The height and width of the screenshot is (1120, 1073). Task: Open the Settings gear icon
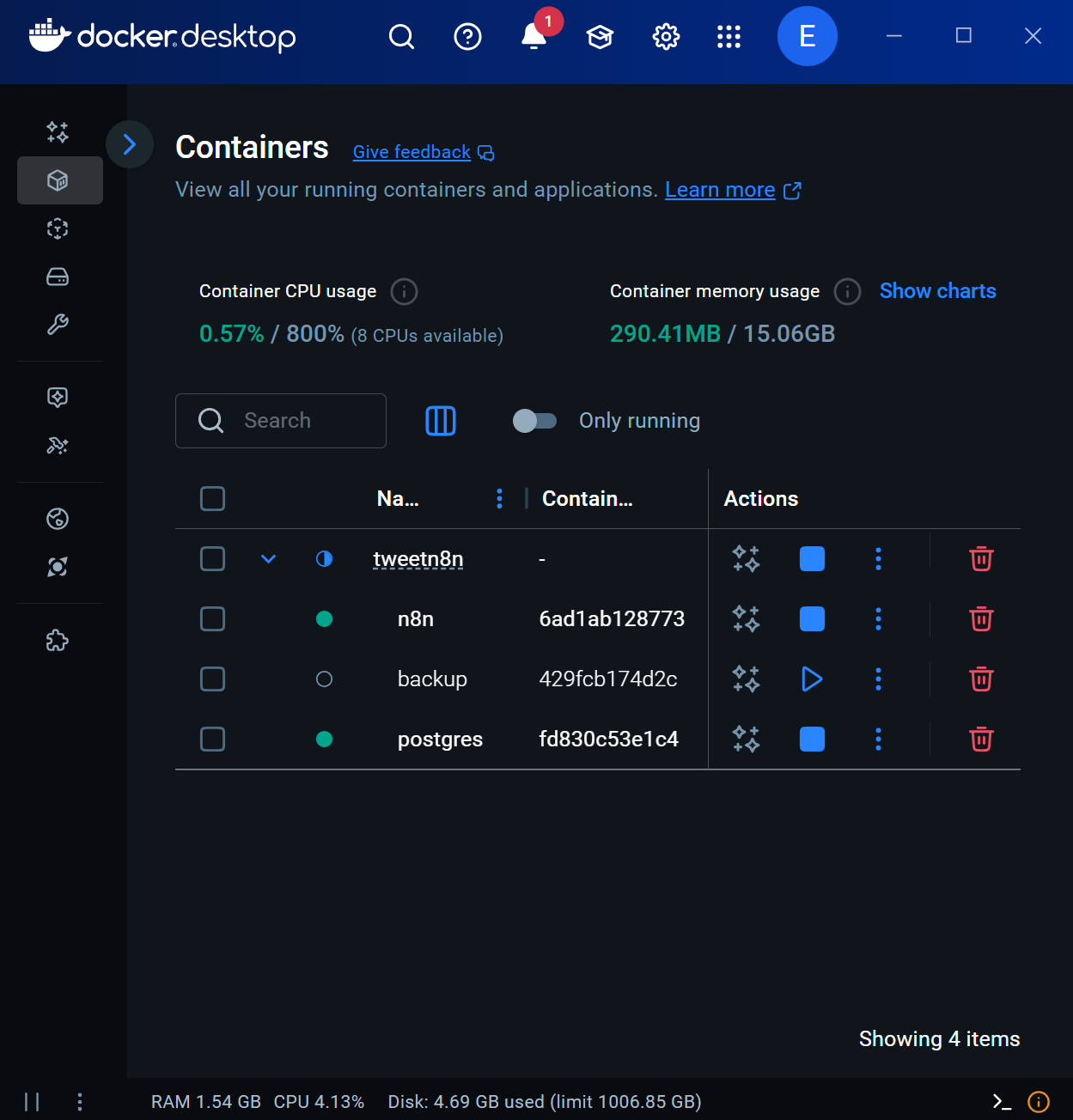(666, 36)
